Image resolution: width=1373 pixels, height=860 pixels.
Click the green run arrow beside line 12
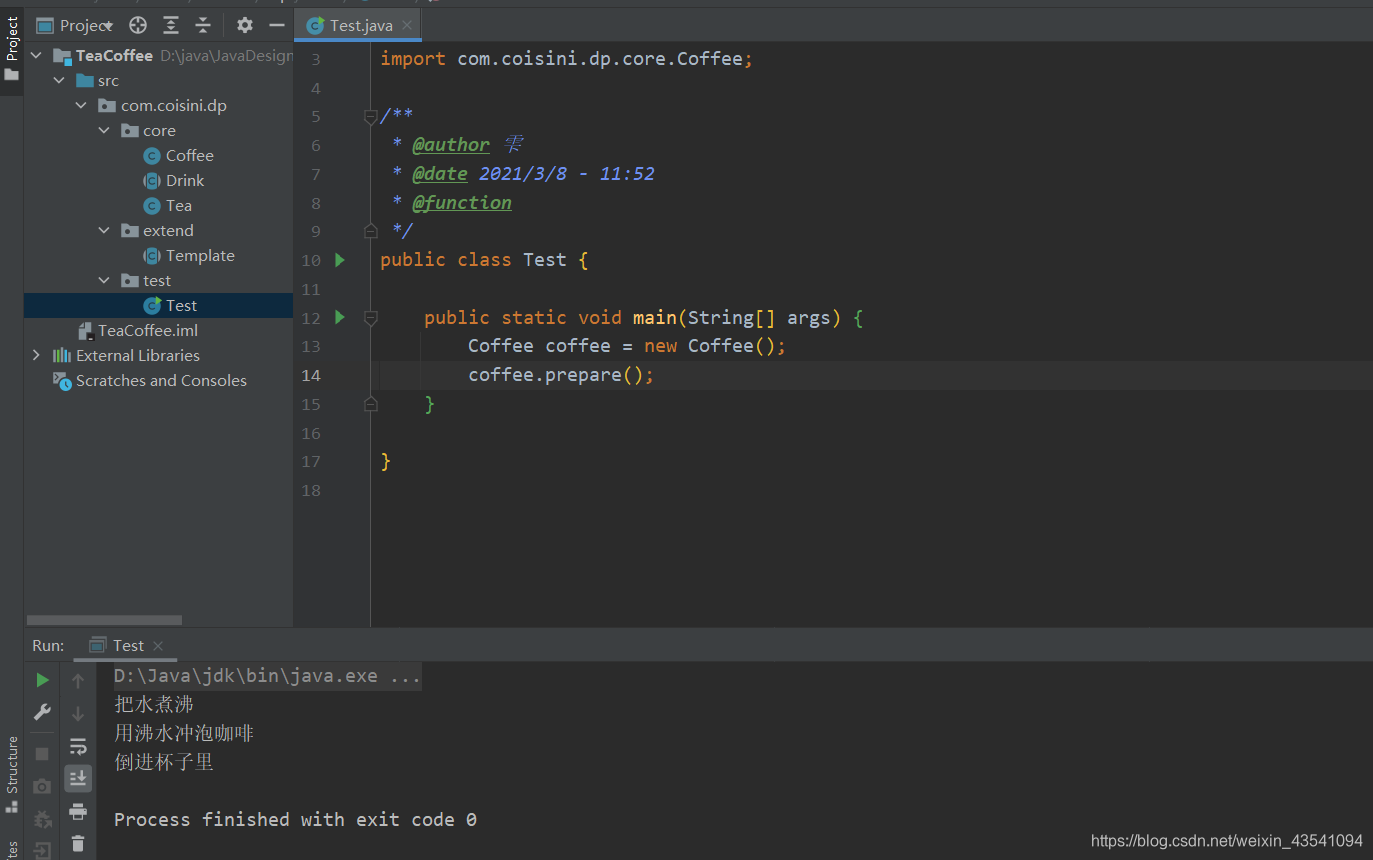[x=340, y=317]
